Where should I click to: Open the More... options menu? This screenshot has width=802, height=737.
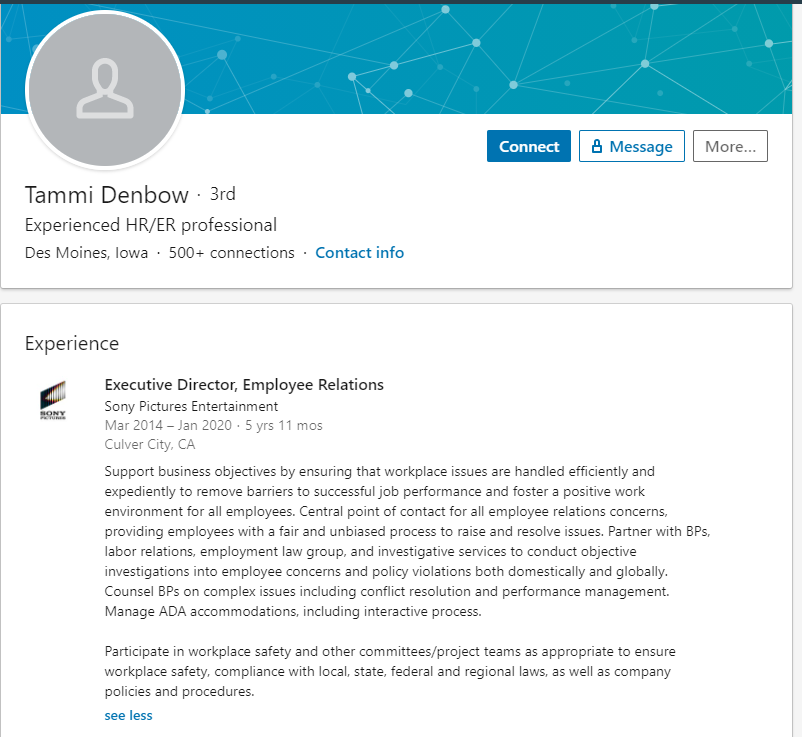click(730, 146)
